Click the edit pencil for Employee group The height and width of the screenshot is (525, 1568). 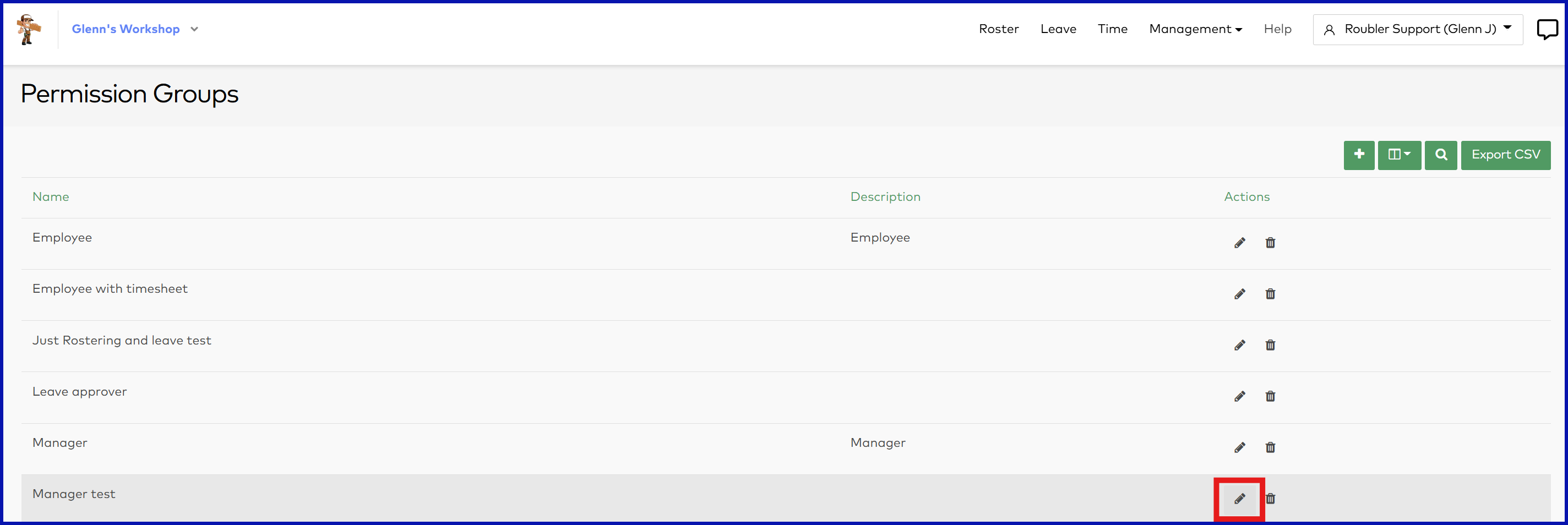pos(1239,243)
